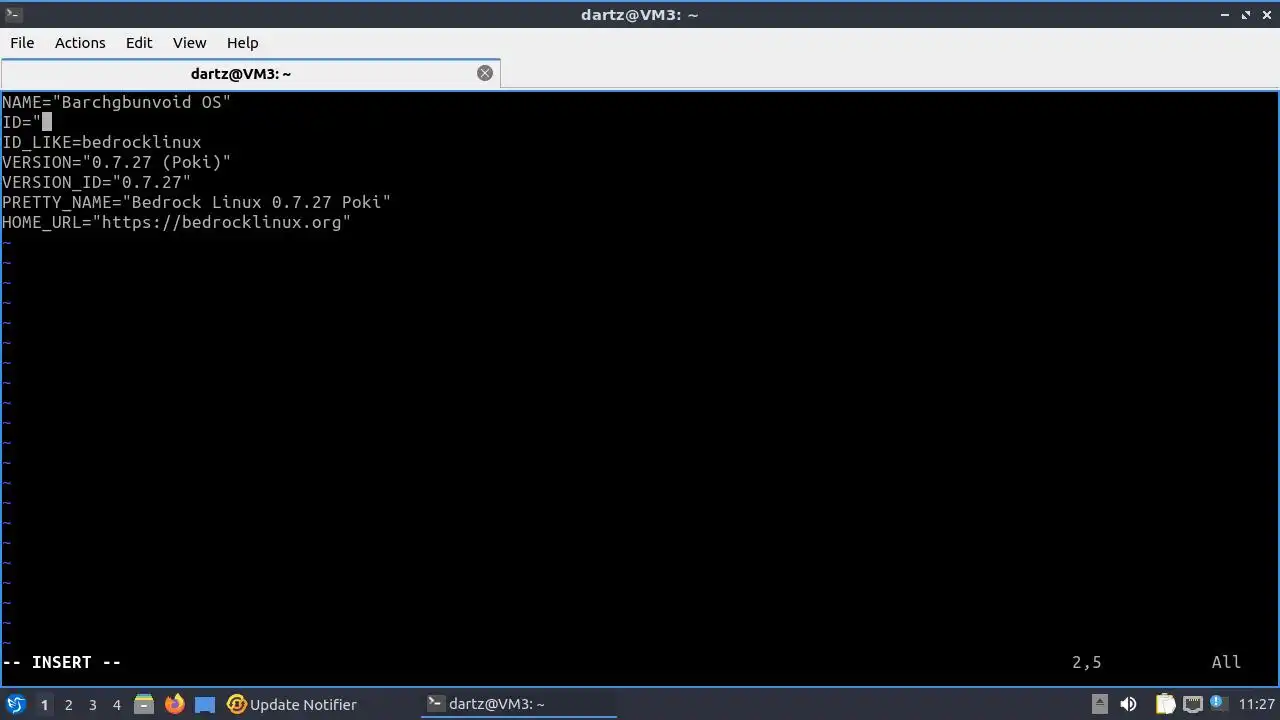Switch to workspace 3

tap(92, 705)
